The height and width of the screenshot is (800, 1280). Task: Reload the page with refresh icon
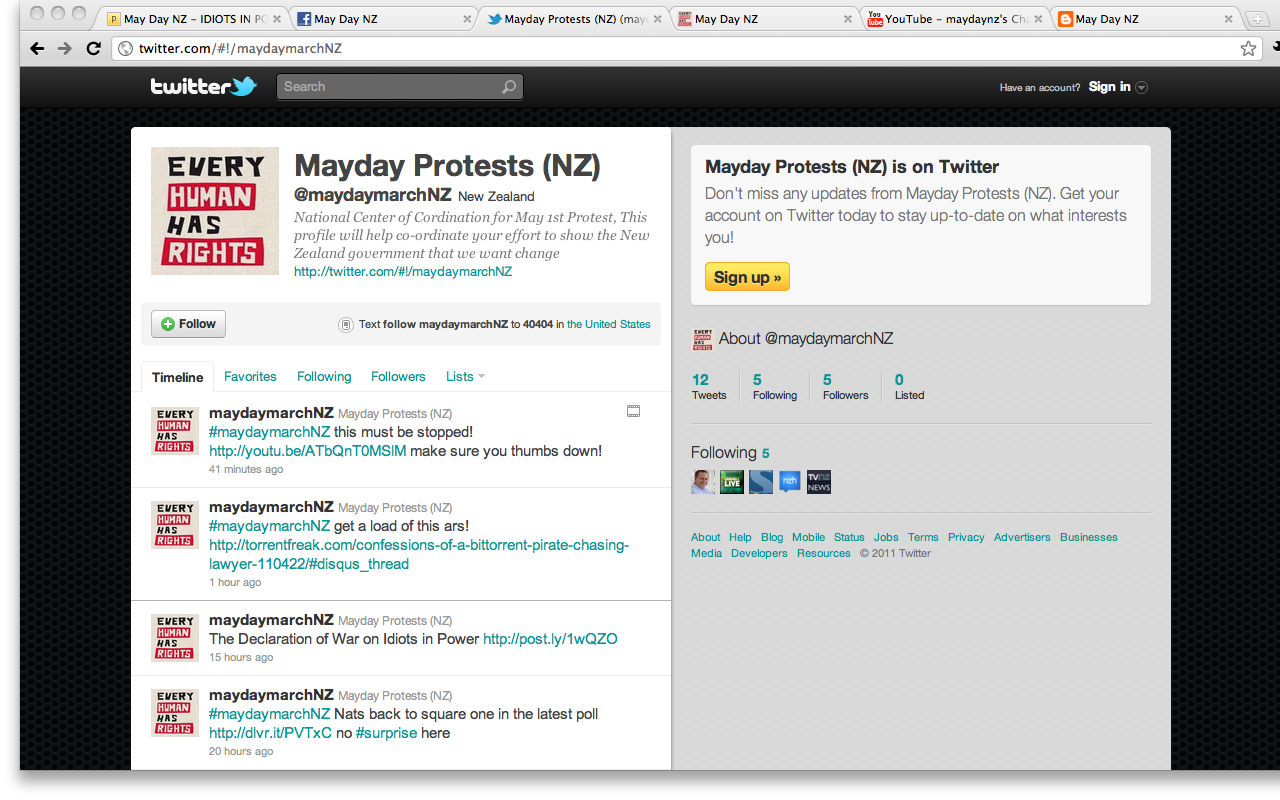(x=94, y=48)
